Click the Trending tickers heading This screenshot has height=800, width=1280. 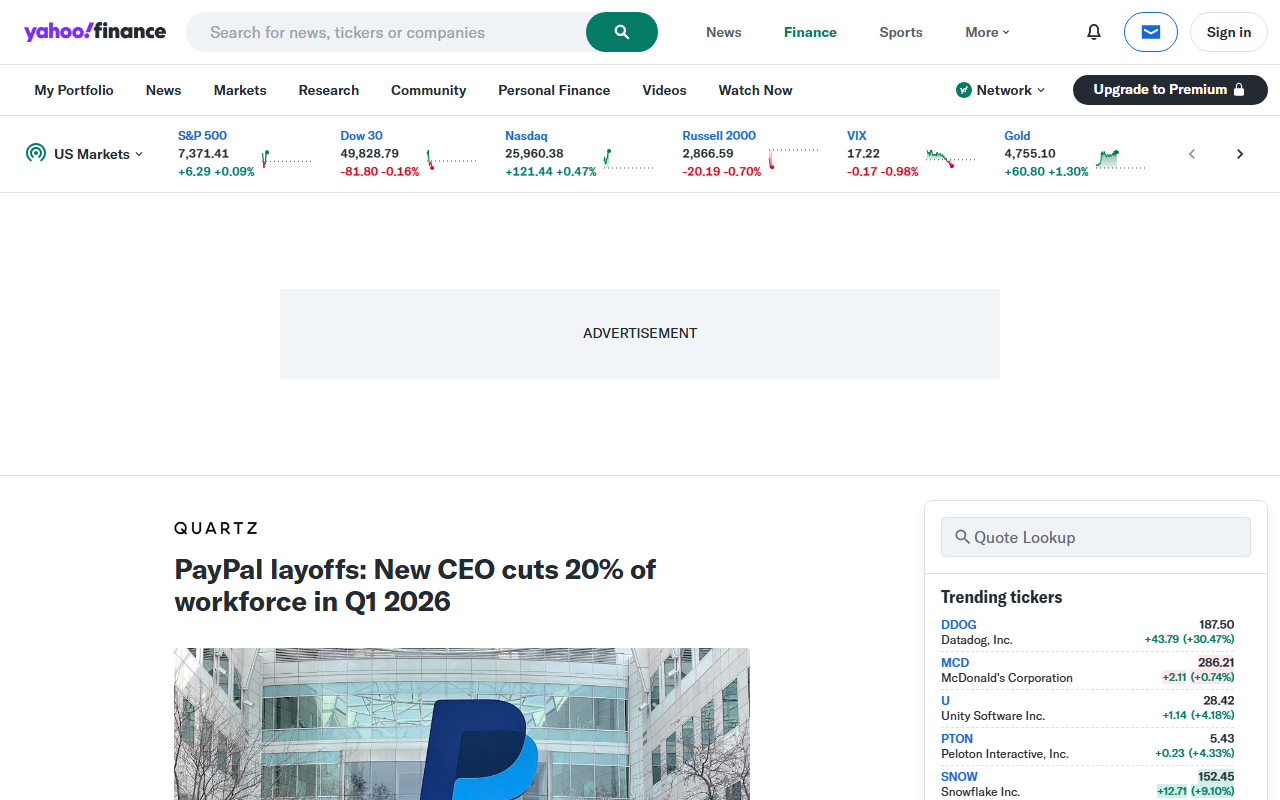[1001, 597]
